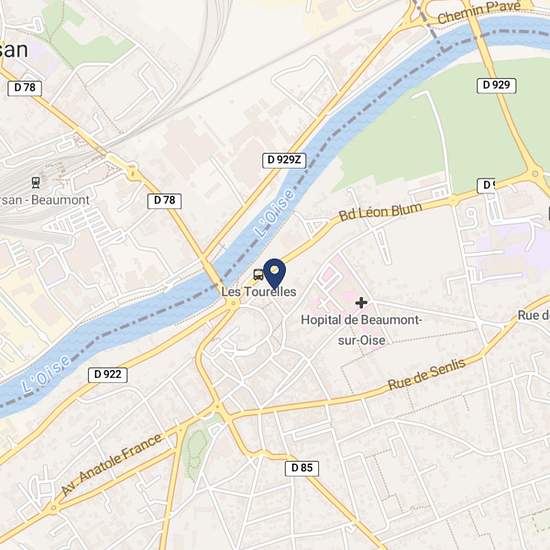Click the dark blue location pin marker

(274, 274)
